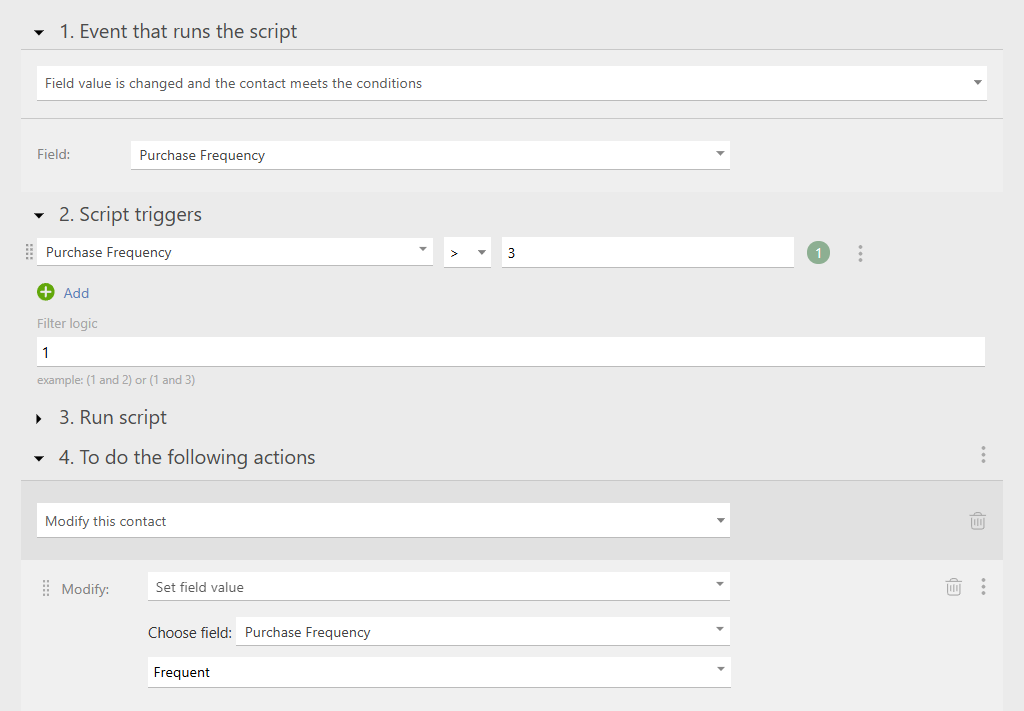Click the green plus Add icon
This screenshot has width=1024, height=711.
coord(46,292)
